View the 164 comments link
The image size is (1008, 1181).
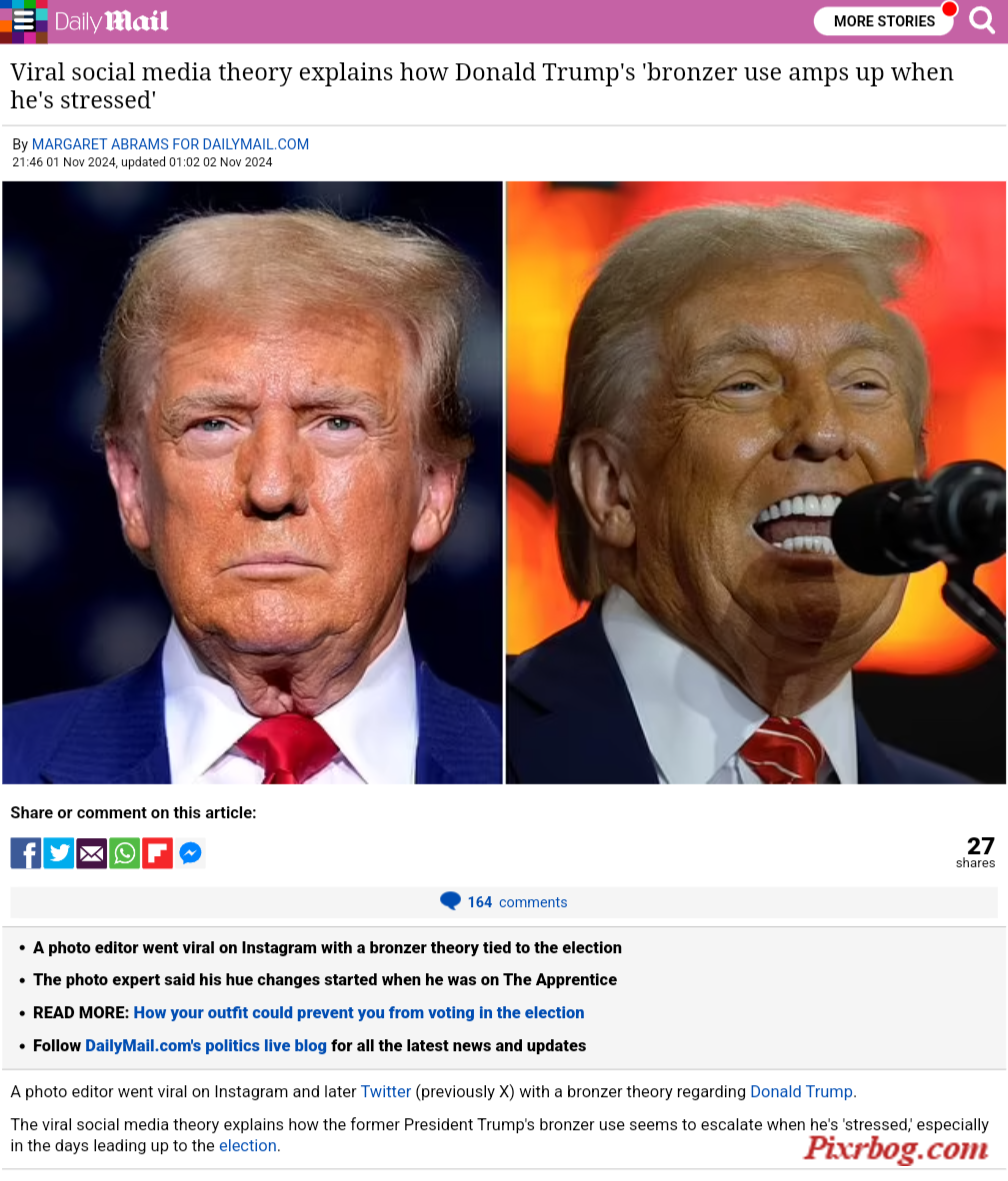point(517,902)
